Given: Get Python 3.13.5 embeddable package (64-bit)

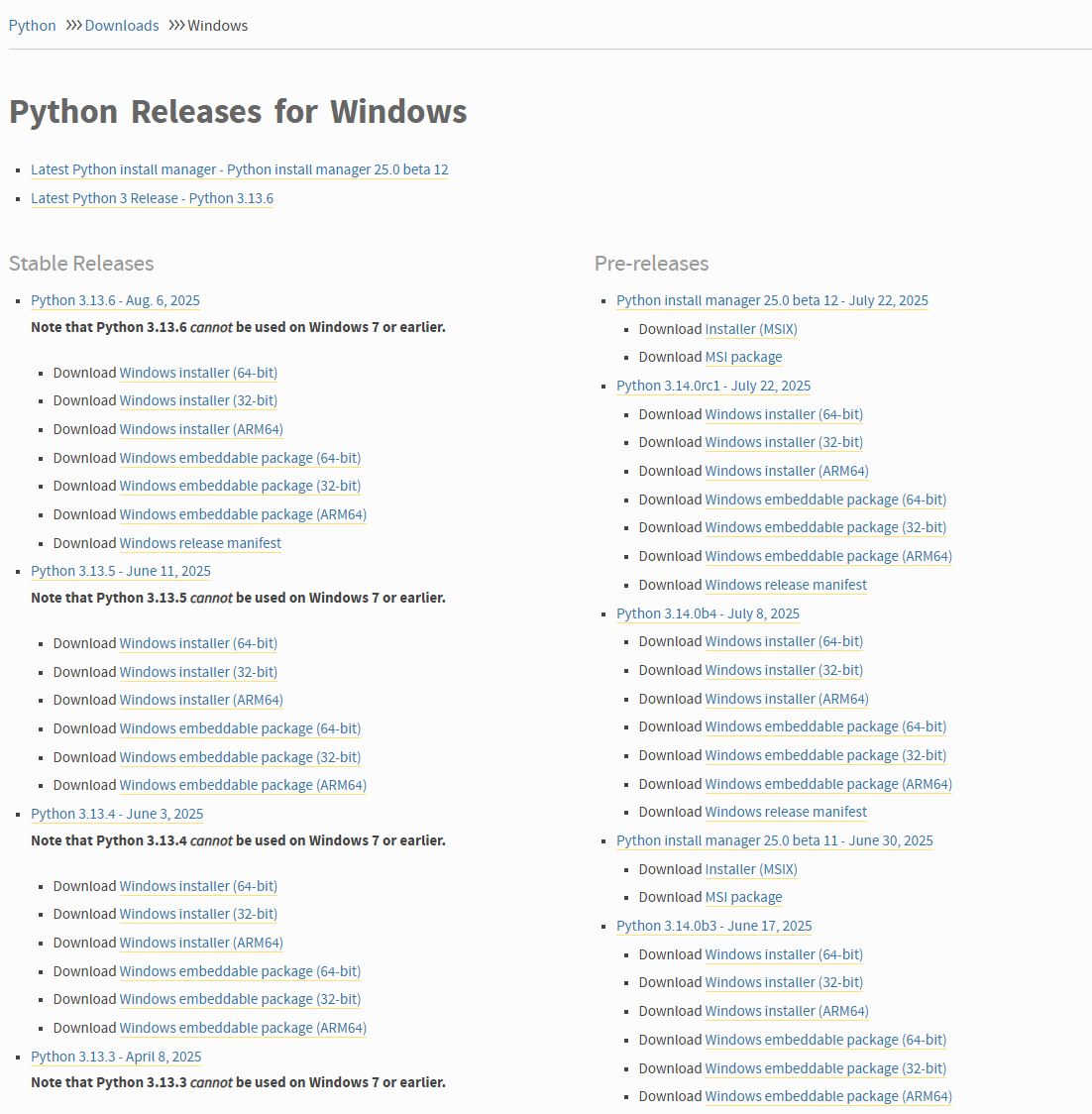Looking at the screenshot, I should click(240, 728).
